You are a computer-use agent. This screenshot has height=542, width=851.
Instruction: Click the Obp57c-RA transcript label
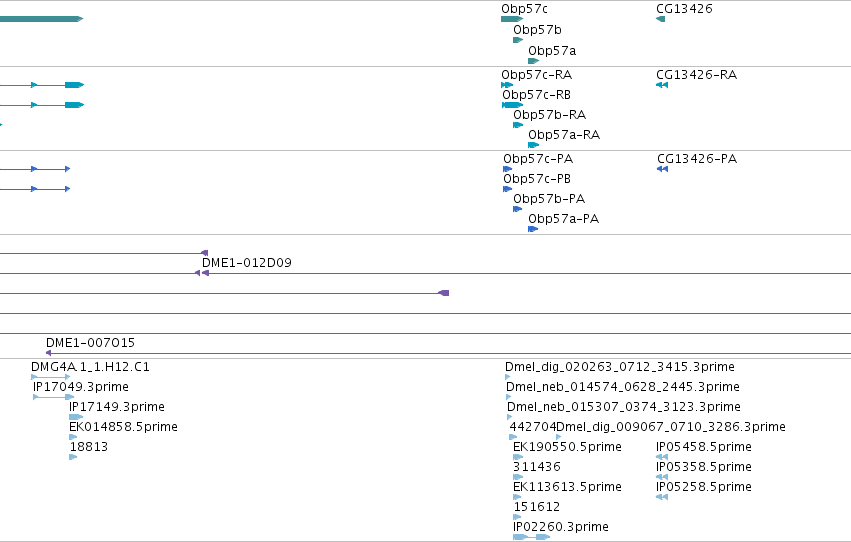536,75
